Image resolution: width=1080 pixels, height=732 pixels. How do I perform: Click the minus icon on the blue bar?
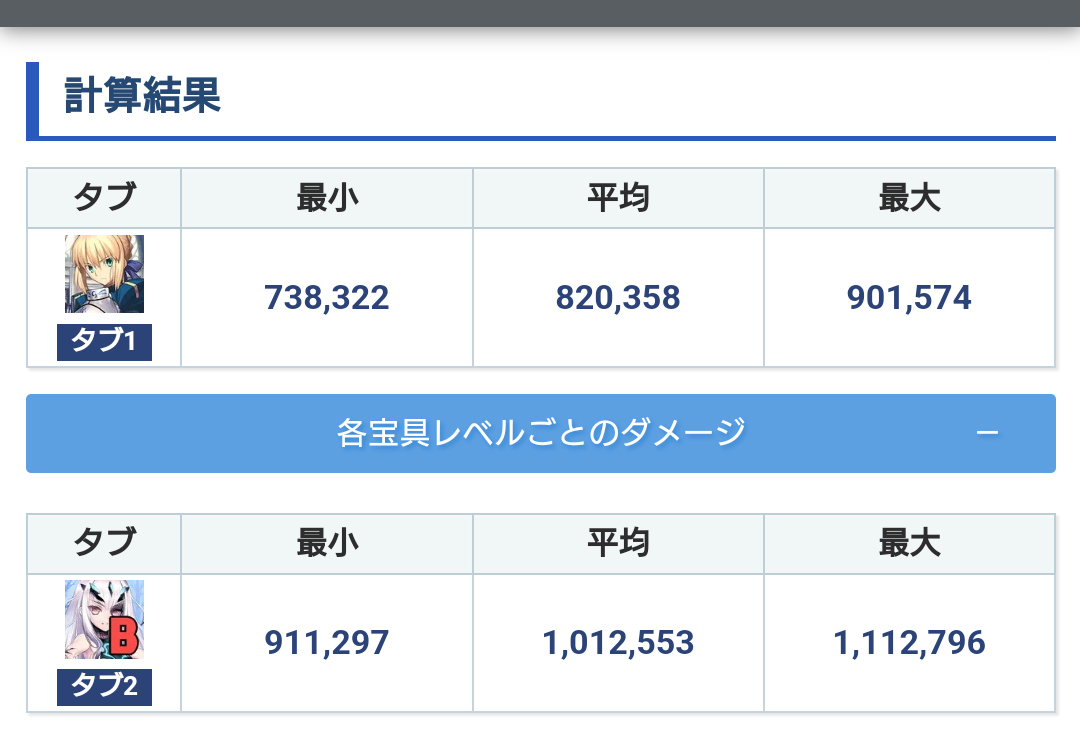click(x=987, y=433)
